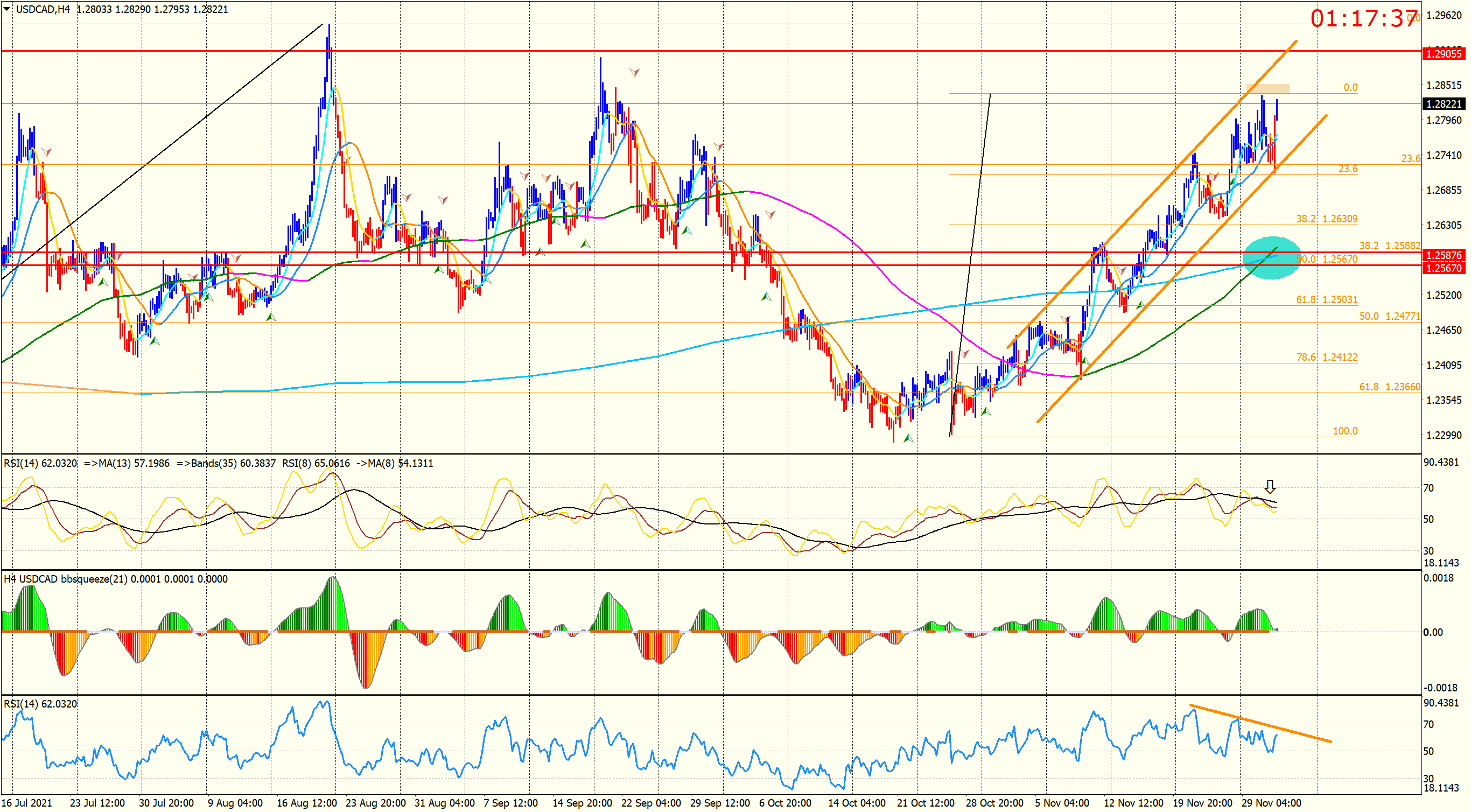Click the red 1.25670 price label
This screenshot has width=1471, height=812.
(x=1443, y=268)
